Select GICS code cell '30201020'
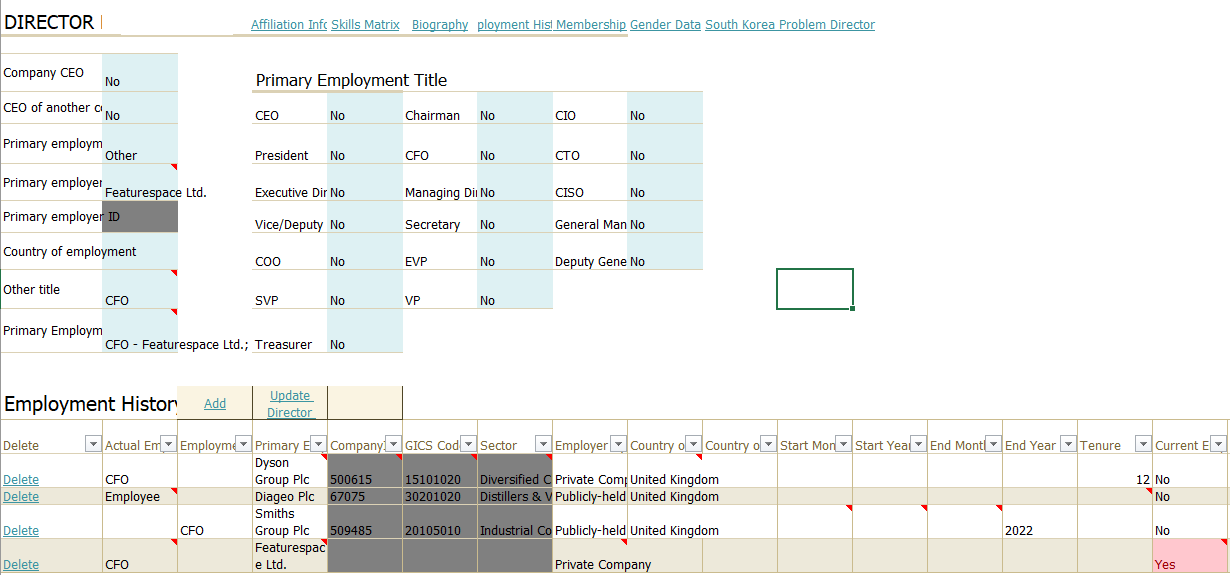The image size is (1230, 575). pyautogui.click(x=440, y=496)
